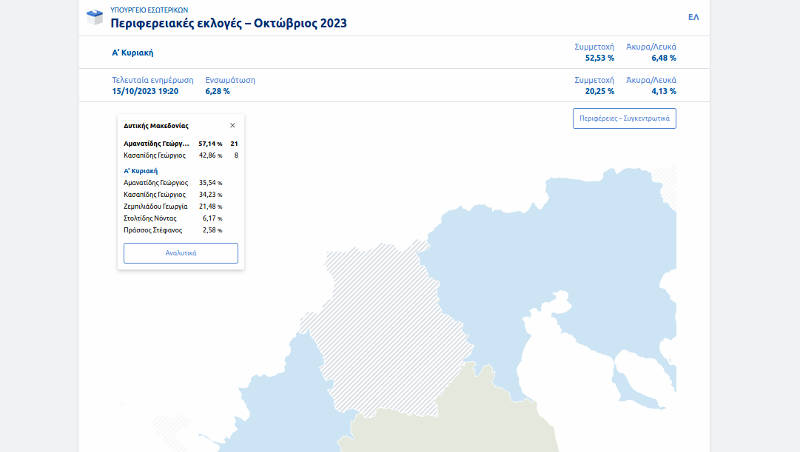This screenshot has width=800, height=452.
Task: Click the ΥΠΟΥΡΓΕΙΟ ΕΣΩΤΕΡΙΚΩΝ ministry label
Action: pyautogui.click(x=149, y=8)
